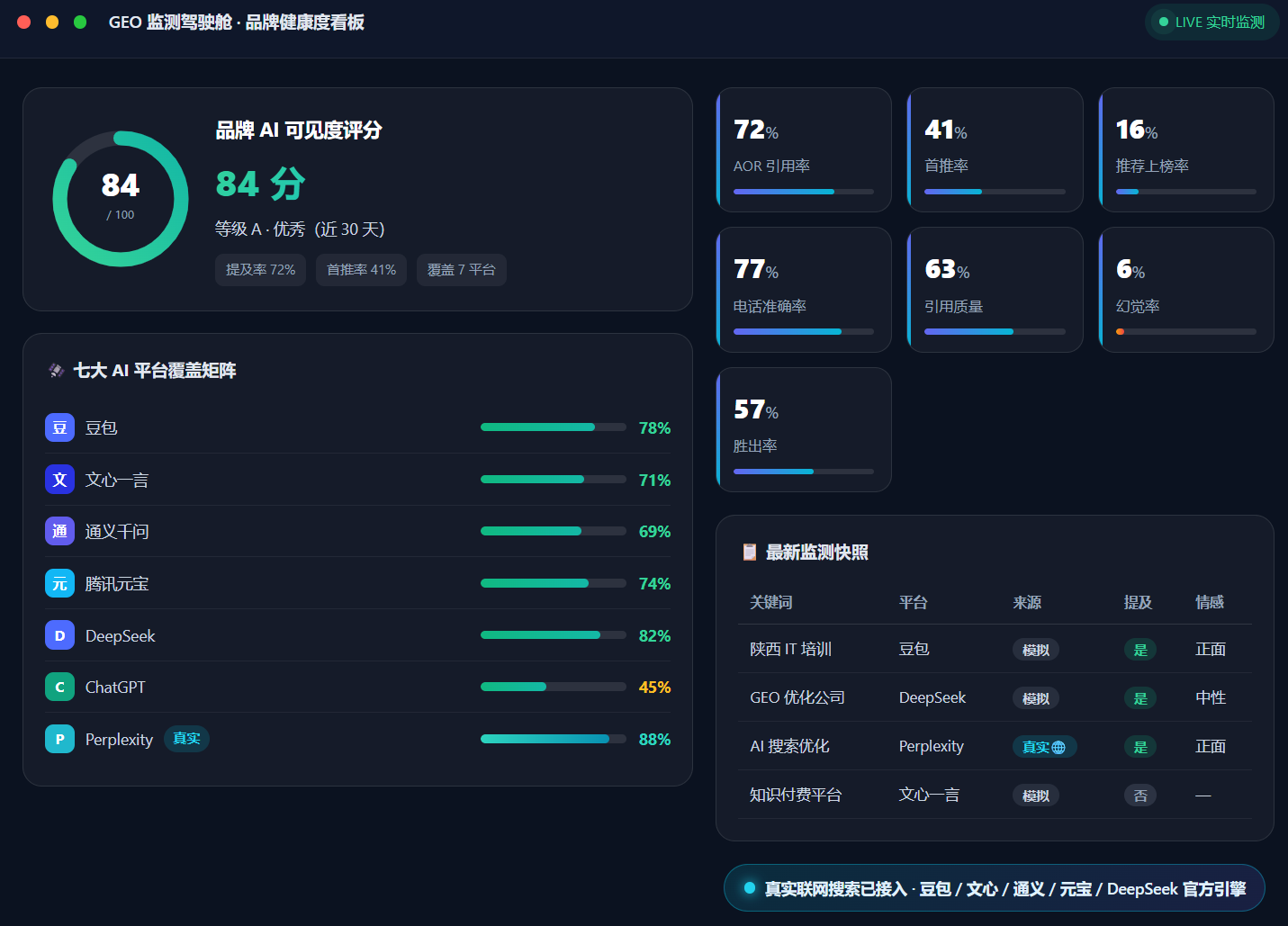This screenshot has height=926, width=1288.
Task: Open the 胜出率 57% metric card
Action: coord(804,429)
